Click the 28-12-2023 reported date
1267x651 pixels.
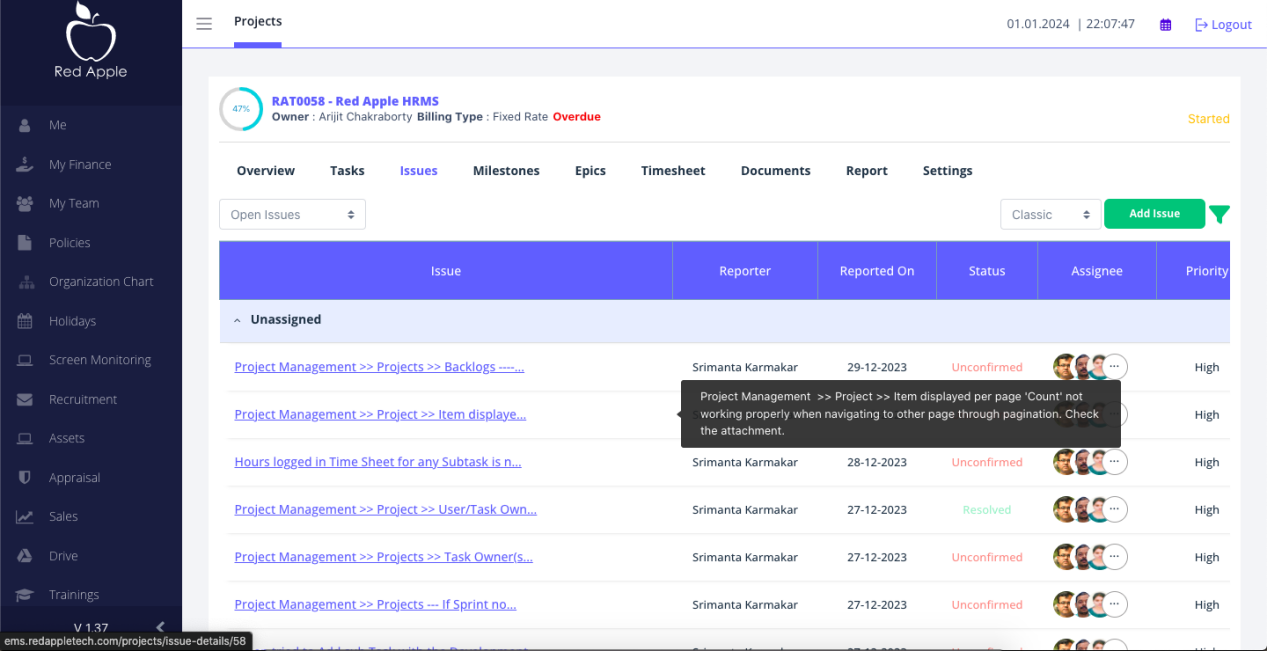[x=877, y=462]
